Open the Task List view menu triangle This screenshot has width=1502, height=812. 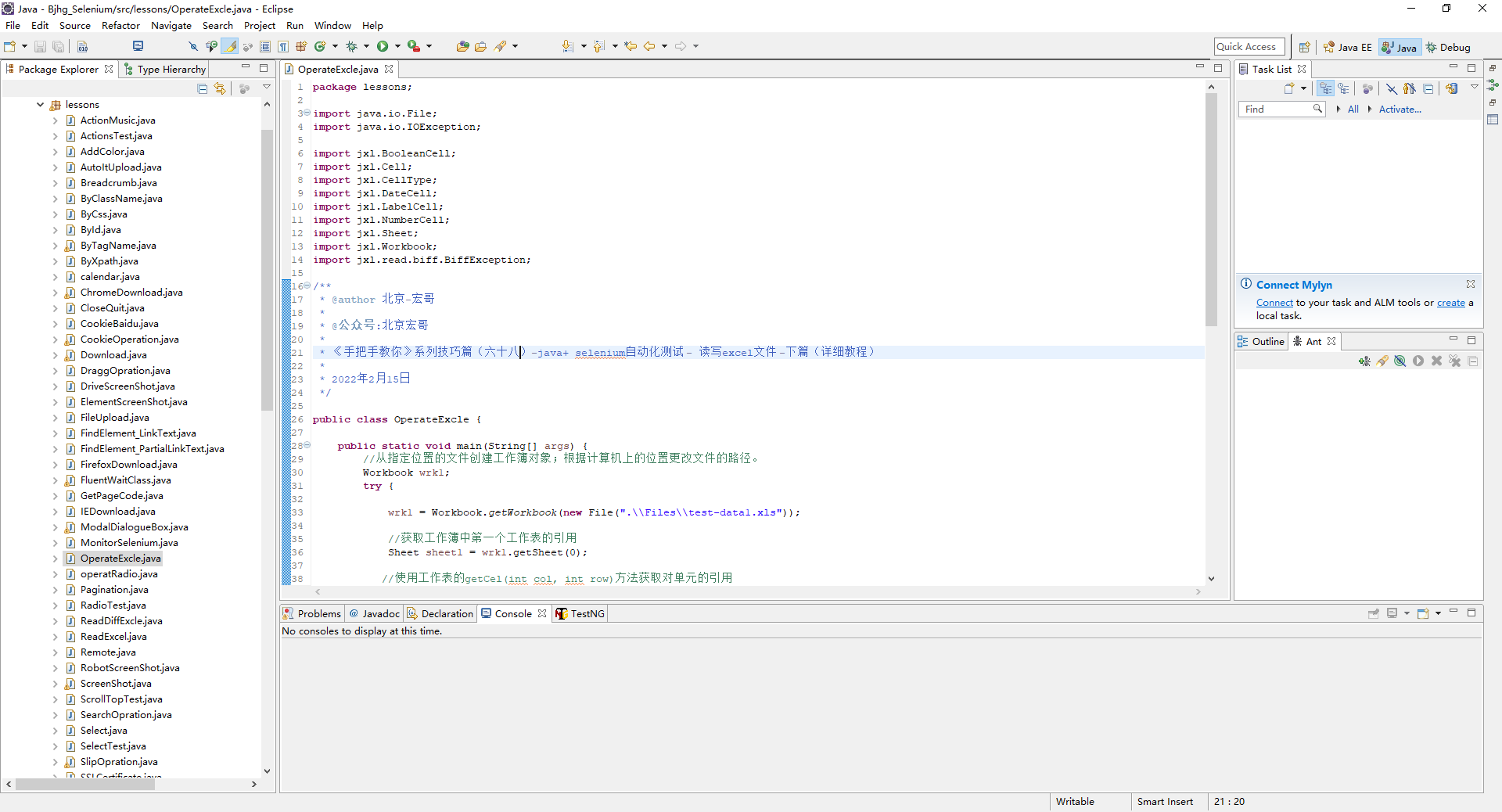[x=1475, y=87]
